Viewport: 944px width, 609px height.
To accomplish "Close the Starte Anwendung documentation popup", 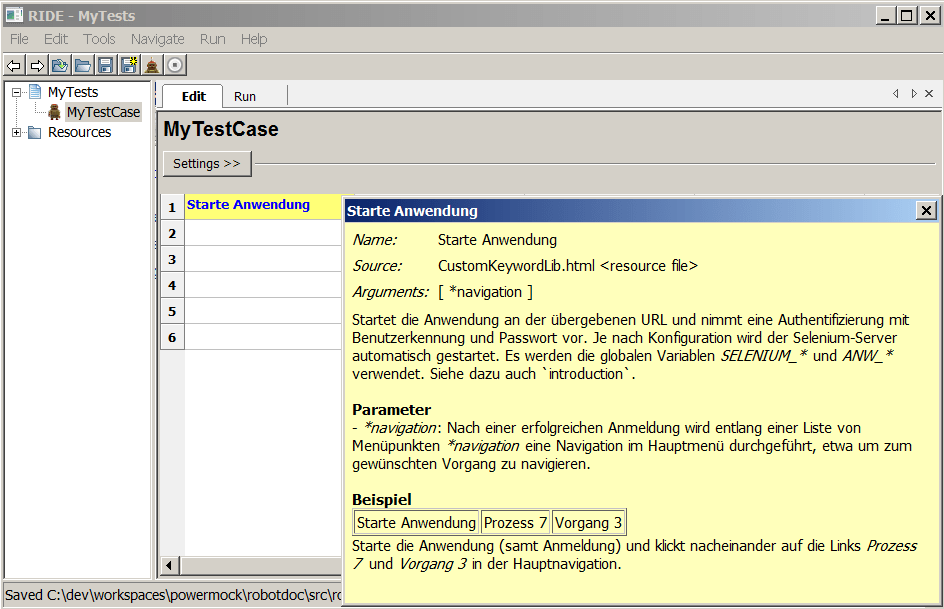I will click(926, 210).
